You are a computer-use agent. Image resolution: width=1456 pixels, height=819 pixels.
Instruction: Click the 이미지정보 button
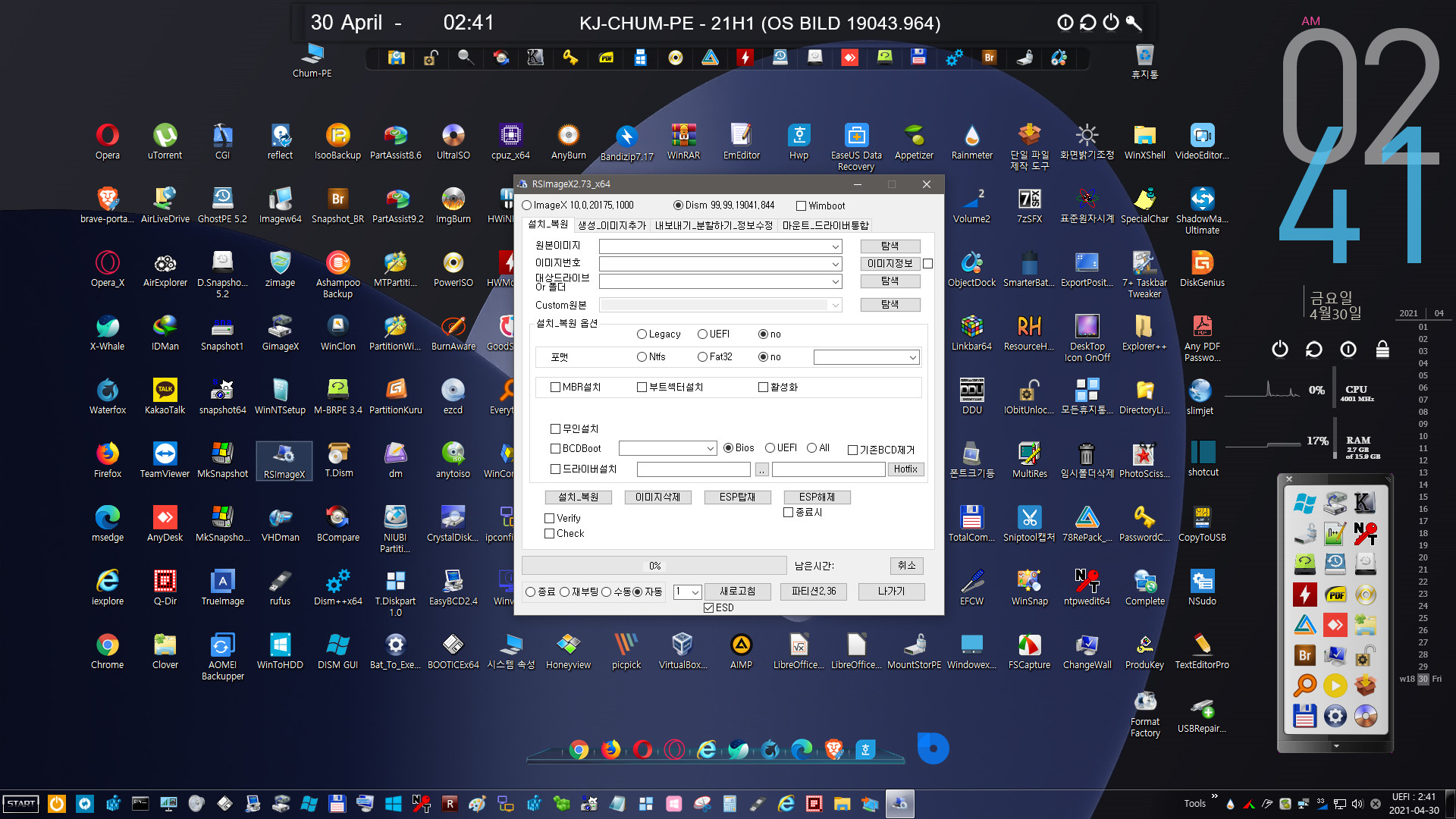coord(890,264)
